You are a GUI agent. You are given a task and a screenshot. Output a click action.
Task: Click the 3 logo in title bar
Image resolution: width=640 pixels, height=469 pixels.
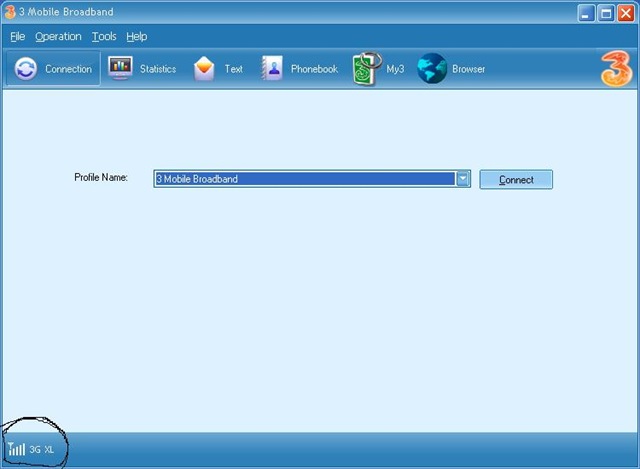10,12
